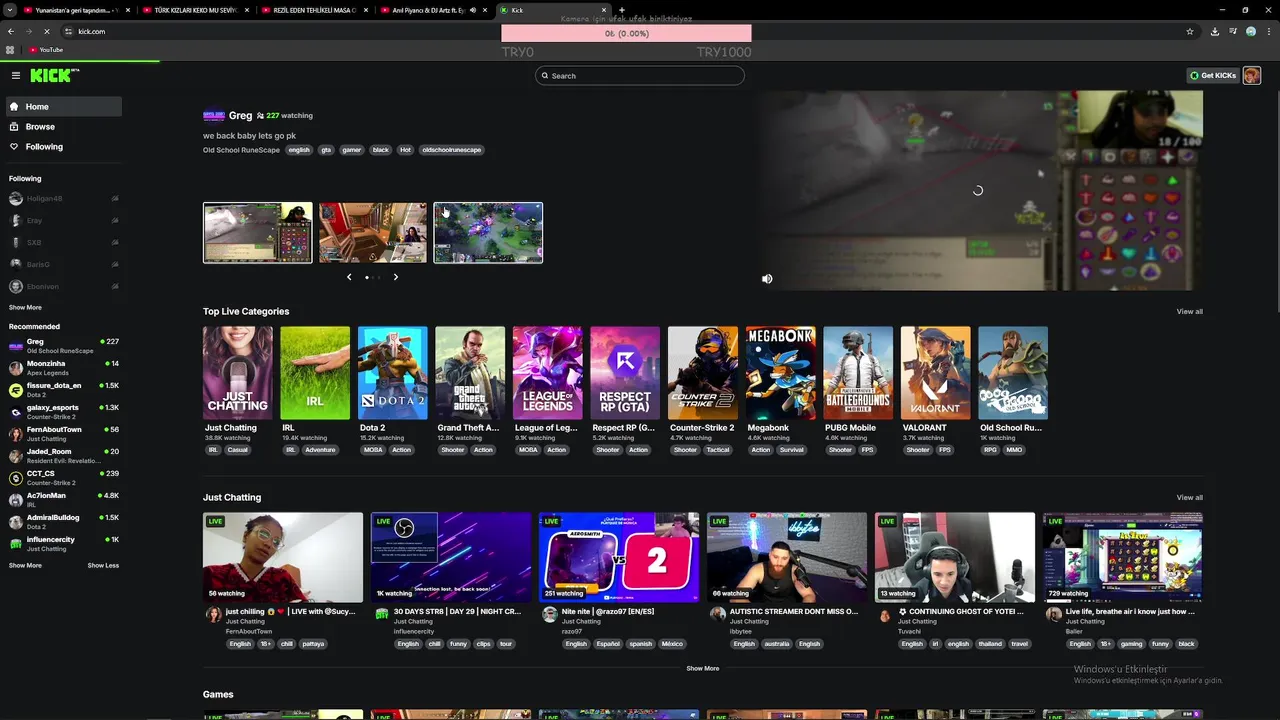The width and height of the screenshot is (1280, 720).
Task: Open the CONTINUING GHOST OF YOTEI stream
Action: point(955,557)
